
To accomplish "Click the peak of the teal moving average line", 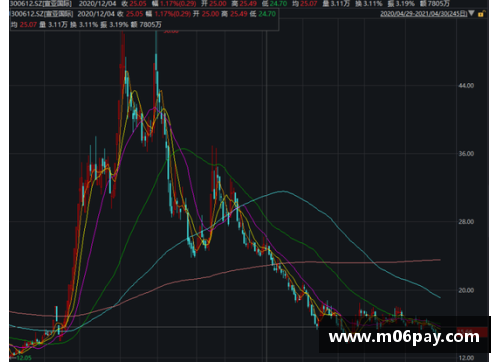I will click(283, 191).
